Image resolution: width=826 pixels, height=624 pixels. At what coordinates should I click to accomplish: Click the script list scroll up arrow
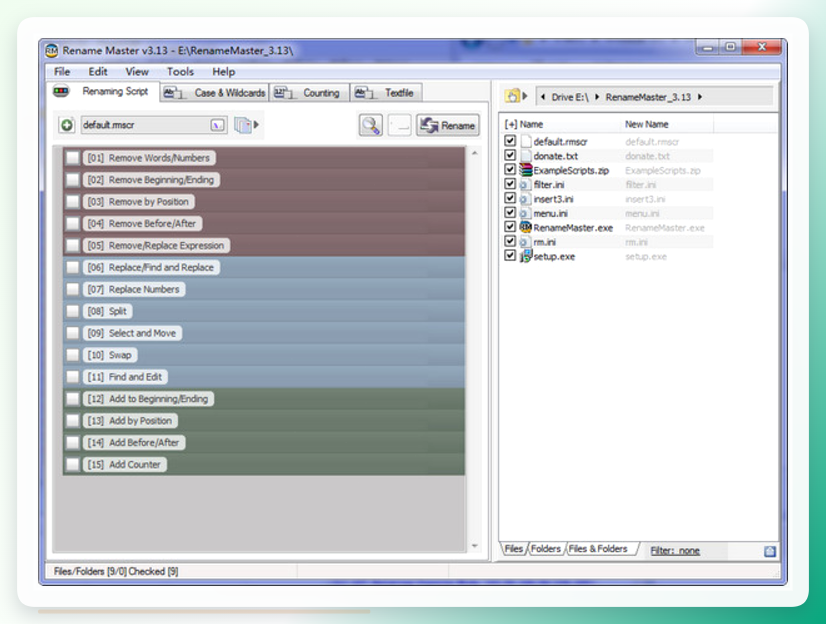pos(475,153)
